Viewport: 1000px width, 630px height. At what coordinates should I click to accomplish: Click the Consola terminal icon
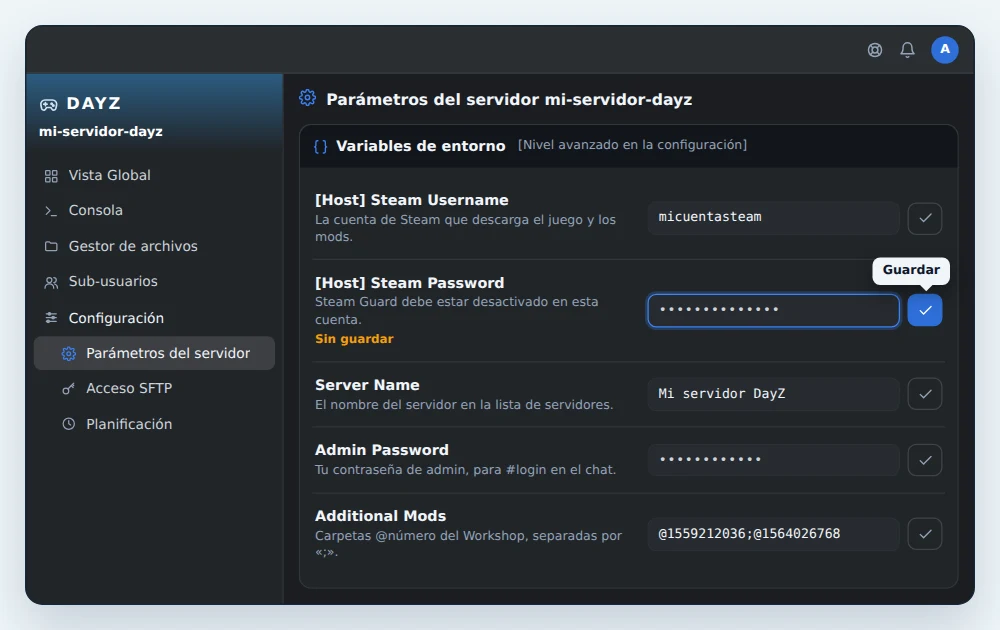click(51, 211)
